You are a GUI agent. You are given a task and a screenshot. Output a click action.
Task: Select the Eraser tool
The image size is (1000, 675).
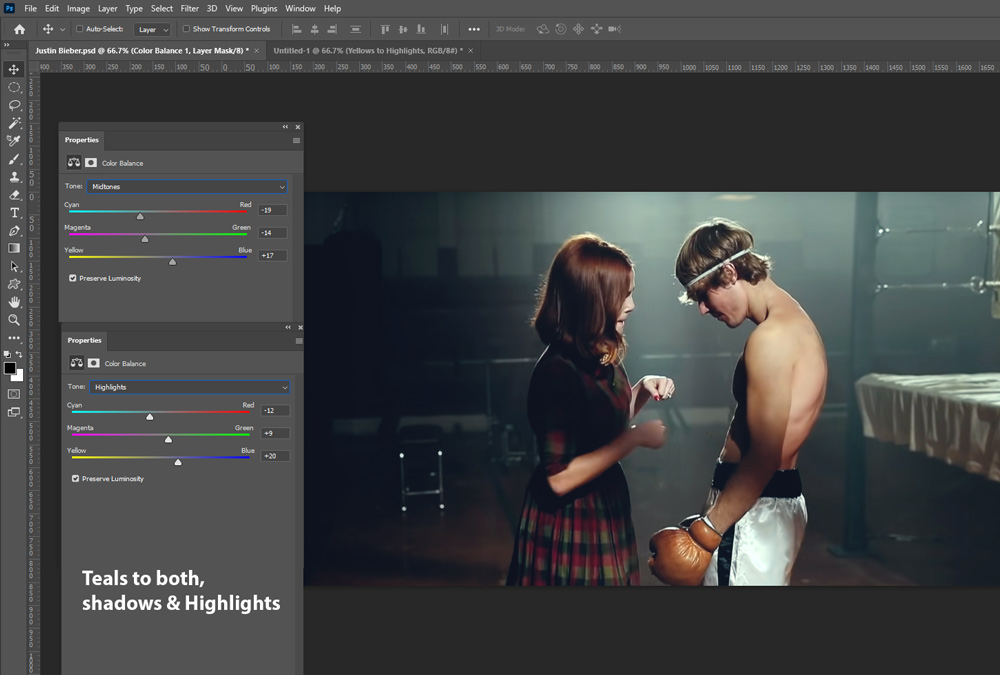[x=14, y=195]
